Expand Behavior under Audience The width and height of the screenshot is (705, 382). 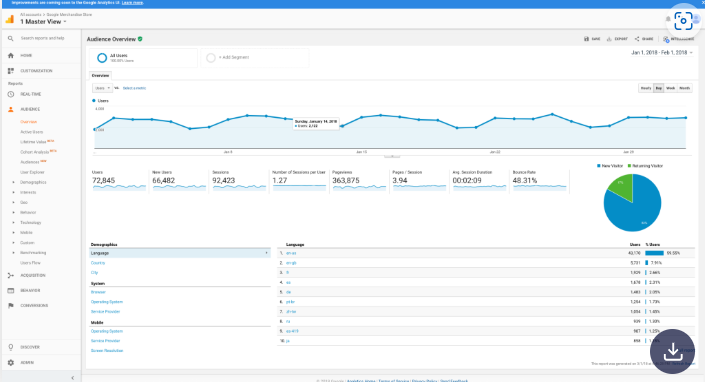tap(13, 213)
